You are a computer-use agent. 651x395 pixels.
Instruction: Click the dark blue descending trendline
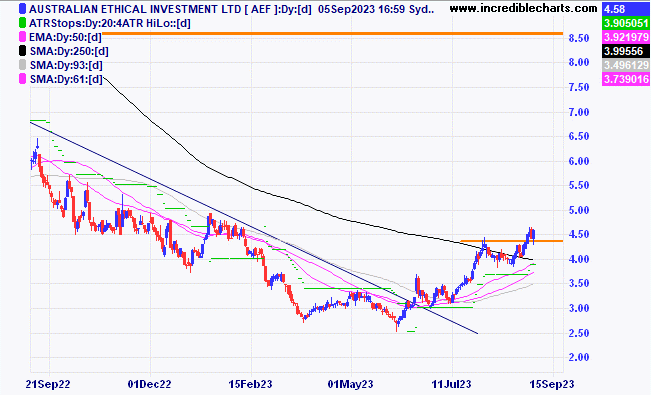pos(254,227)
